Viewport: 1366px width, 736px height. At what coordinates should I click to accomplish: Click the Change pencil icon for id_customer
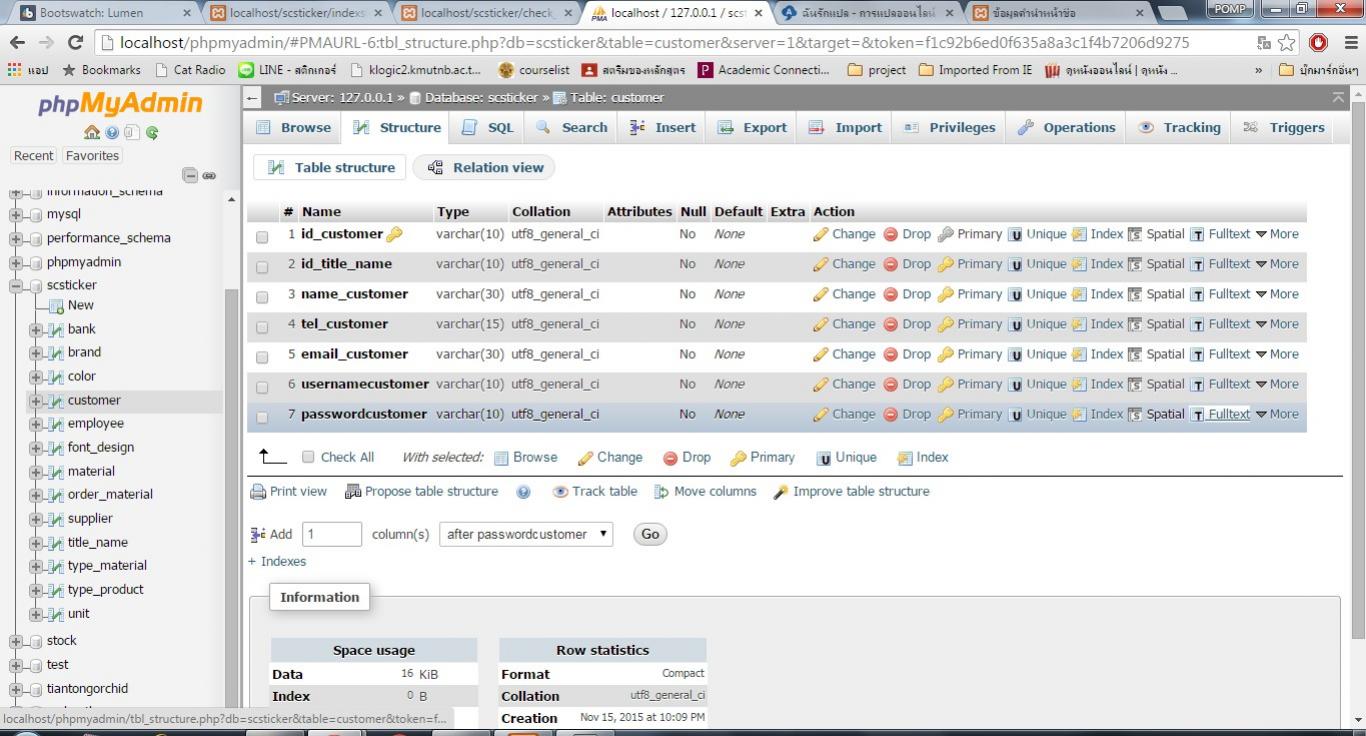pos(821,234)
